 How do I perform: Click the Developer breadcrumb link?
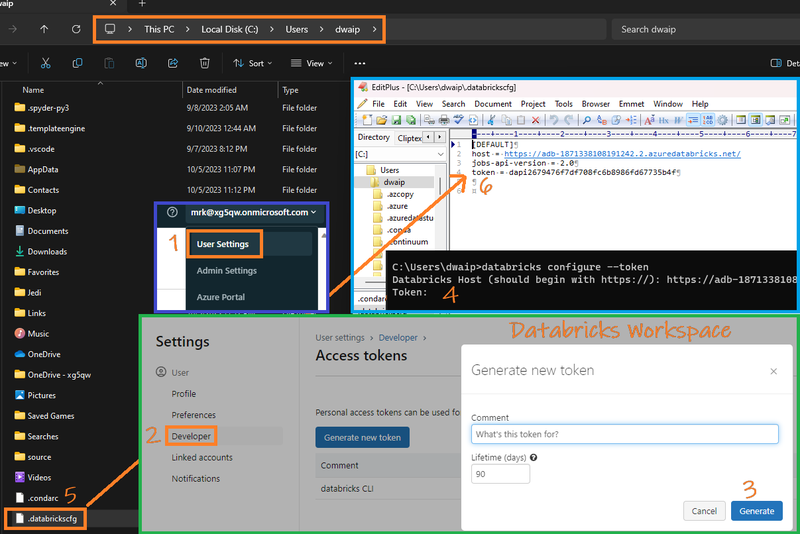tap(398, 338)
